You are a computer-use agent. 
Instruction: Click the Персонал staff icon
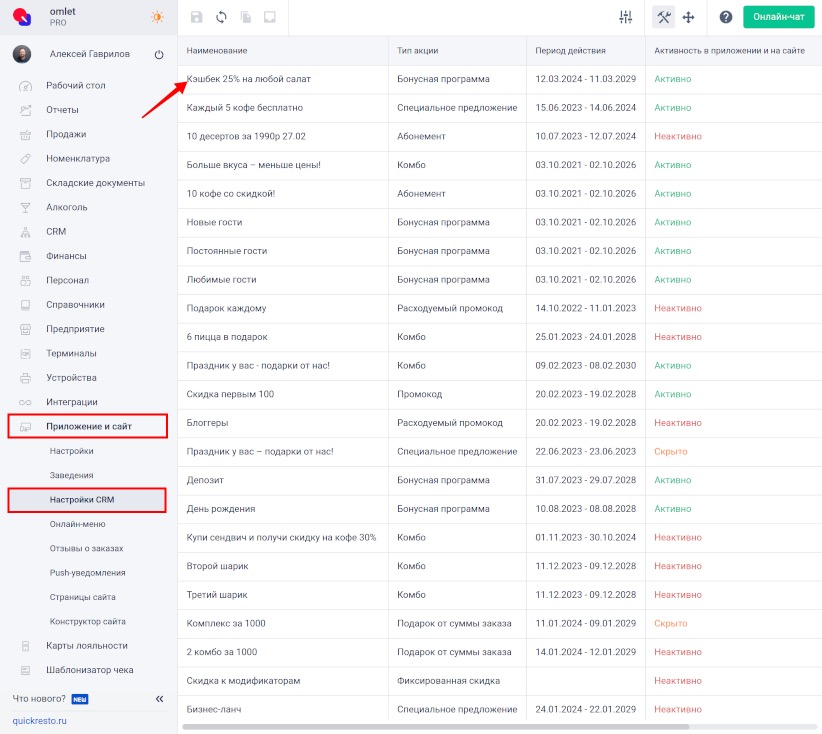point(25,280)
